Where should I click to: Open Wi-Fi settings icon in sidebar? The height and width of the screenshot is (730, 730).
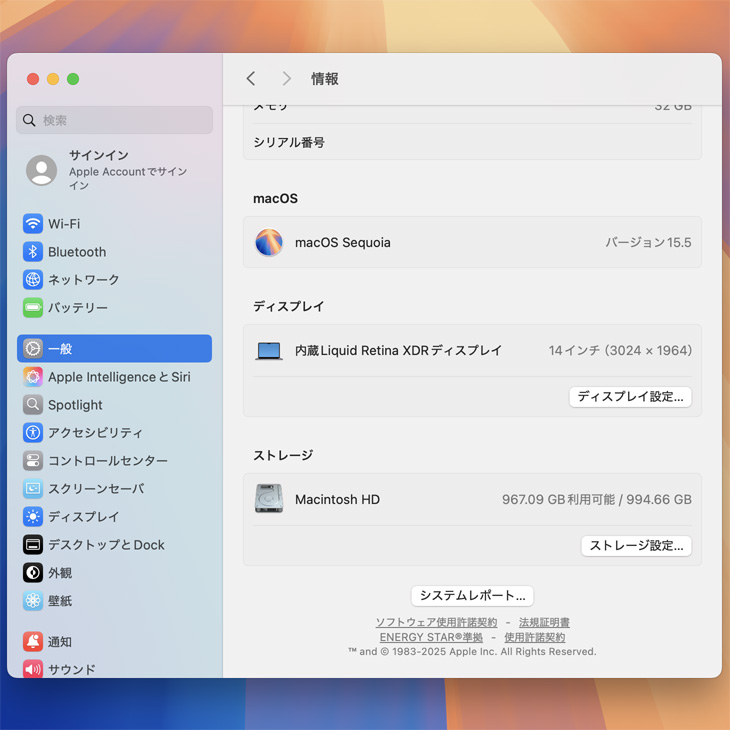(33, 224)
